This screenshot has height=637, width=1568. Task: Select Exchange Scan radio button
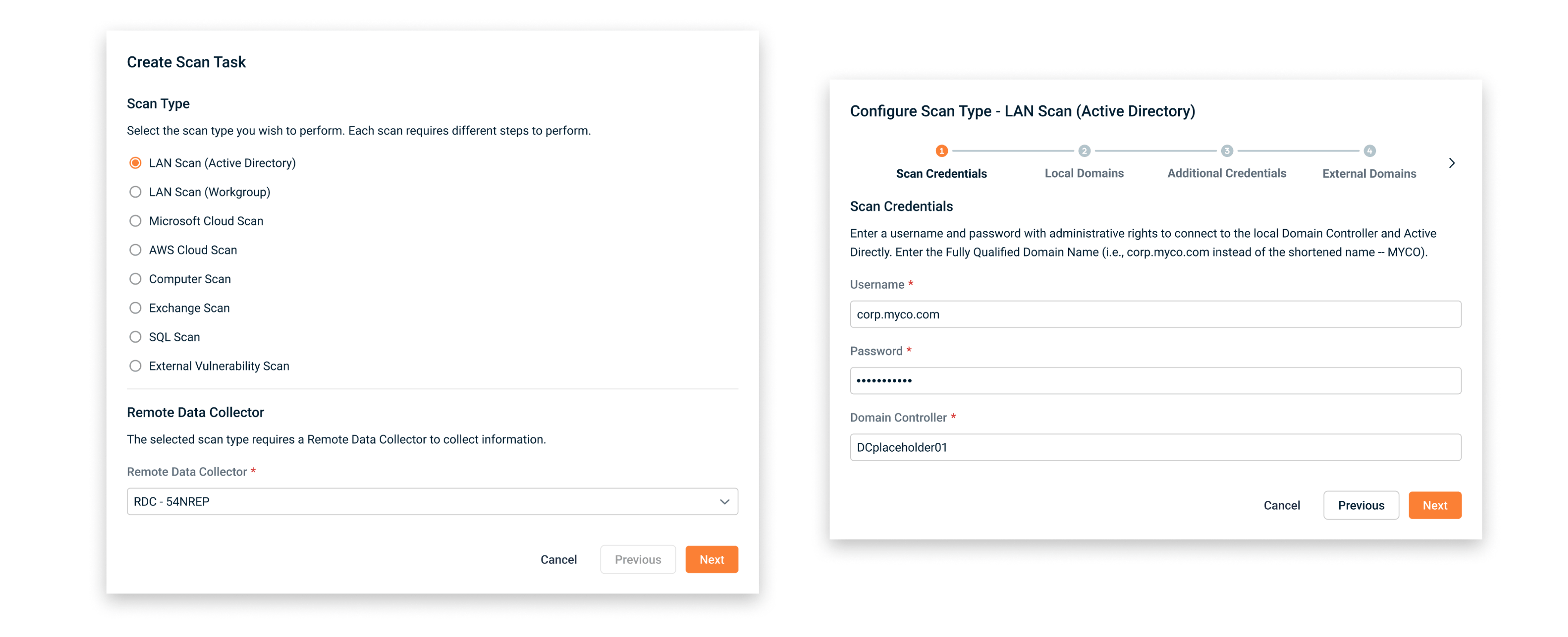click(135, 308)
